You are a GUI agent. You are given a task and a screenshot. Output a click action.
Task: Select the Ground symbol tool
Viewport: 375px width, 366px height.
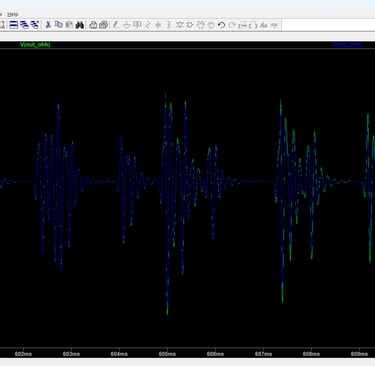click(x=126, y=25)
